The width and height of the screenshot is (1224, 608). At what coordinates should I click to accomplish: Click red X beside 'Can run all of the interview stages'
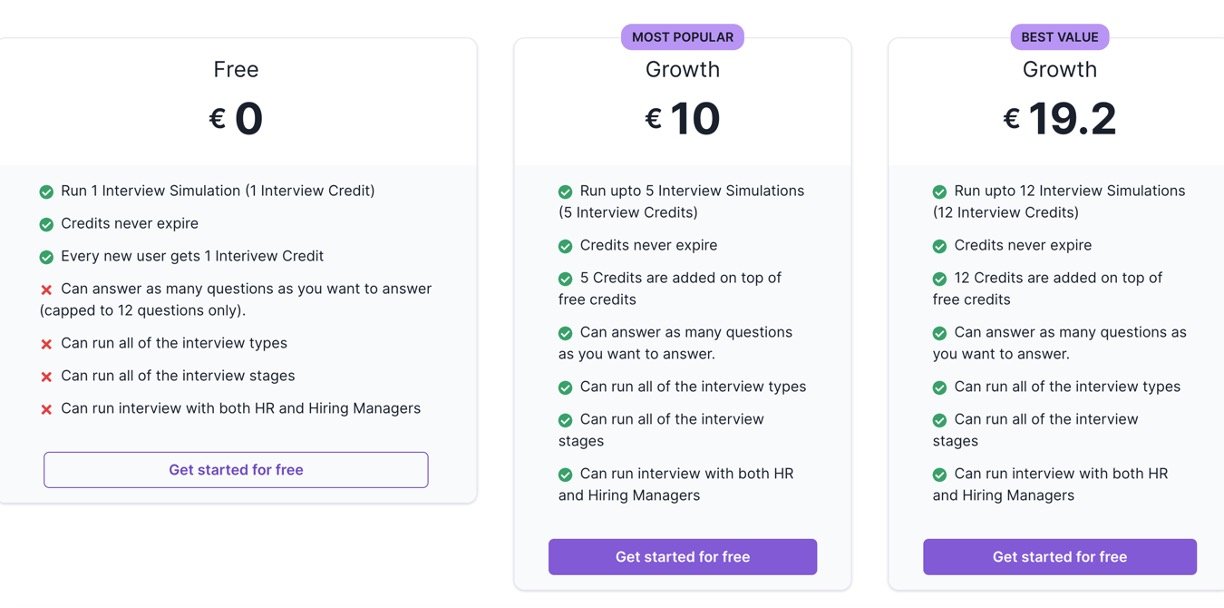coord(46,377)
